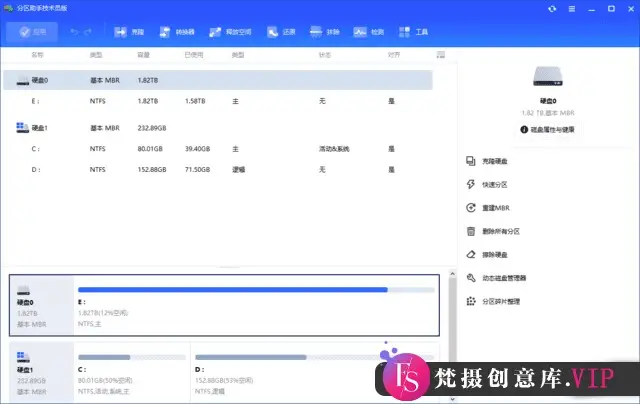640x404 pixels.
Task: Sort by the 名称 column header
Action: [38, 55]
